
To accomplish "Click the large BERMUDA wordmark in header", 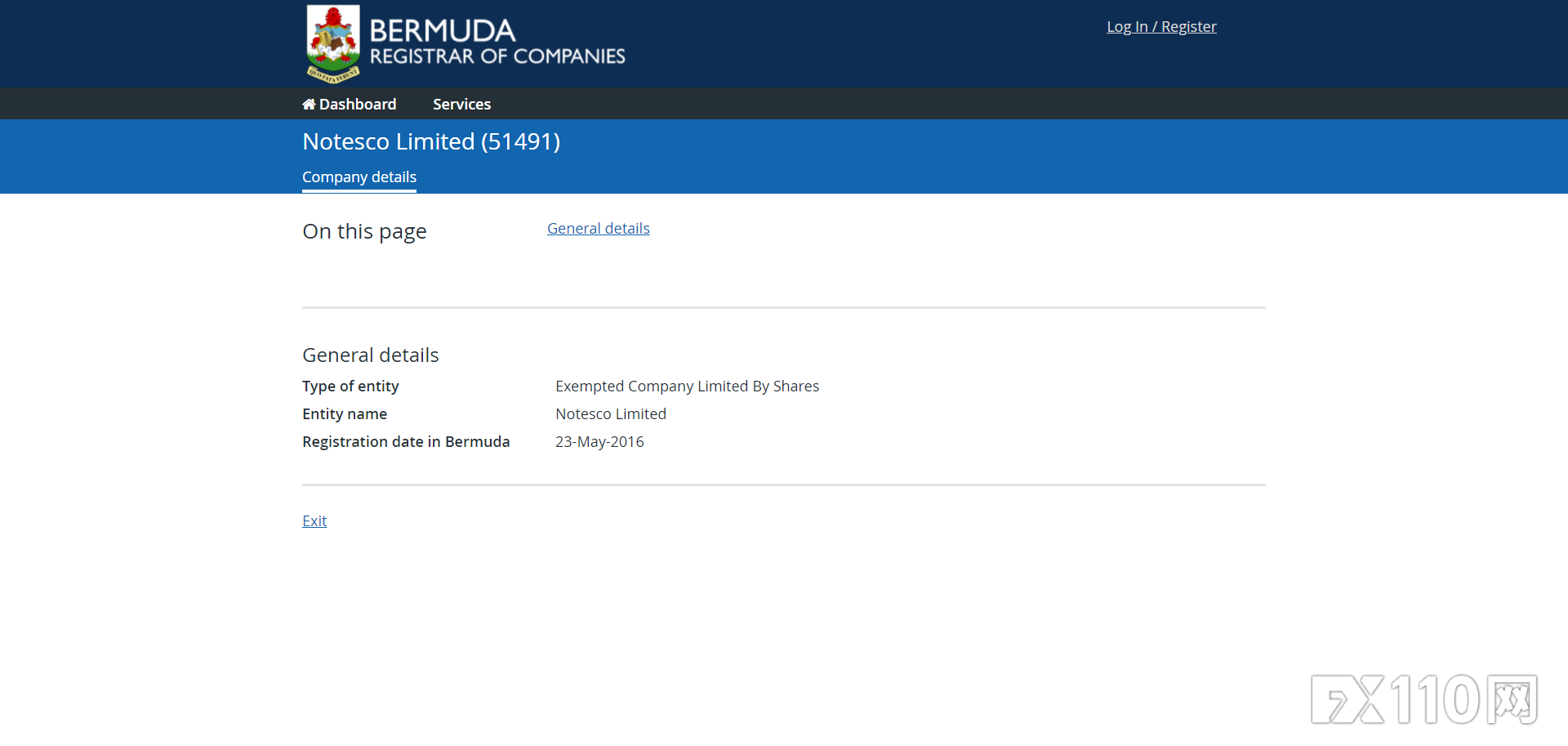I will click(443, 31).
